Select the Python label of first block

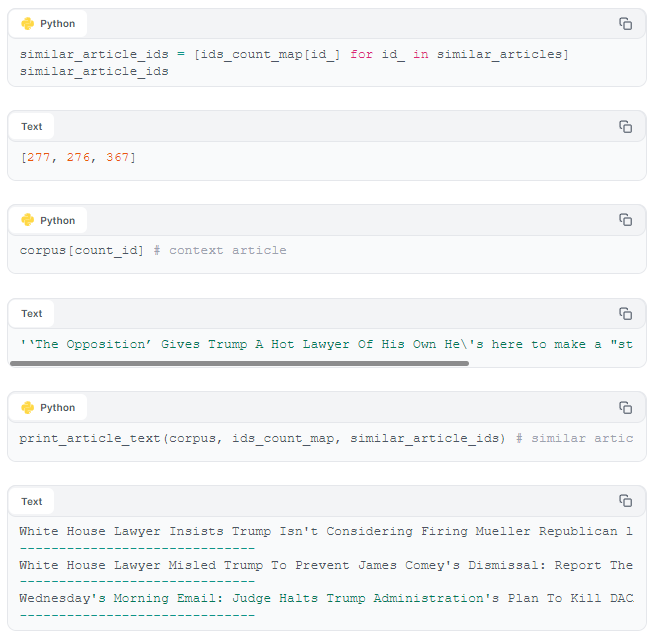57,24
